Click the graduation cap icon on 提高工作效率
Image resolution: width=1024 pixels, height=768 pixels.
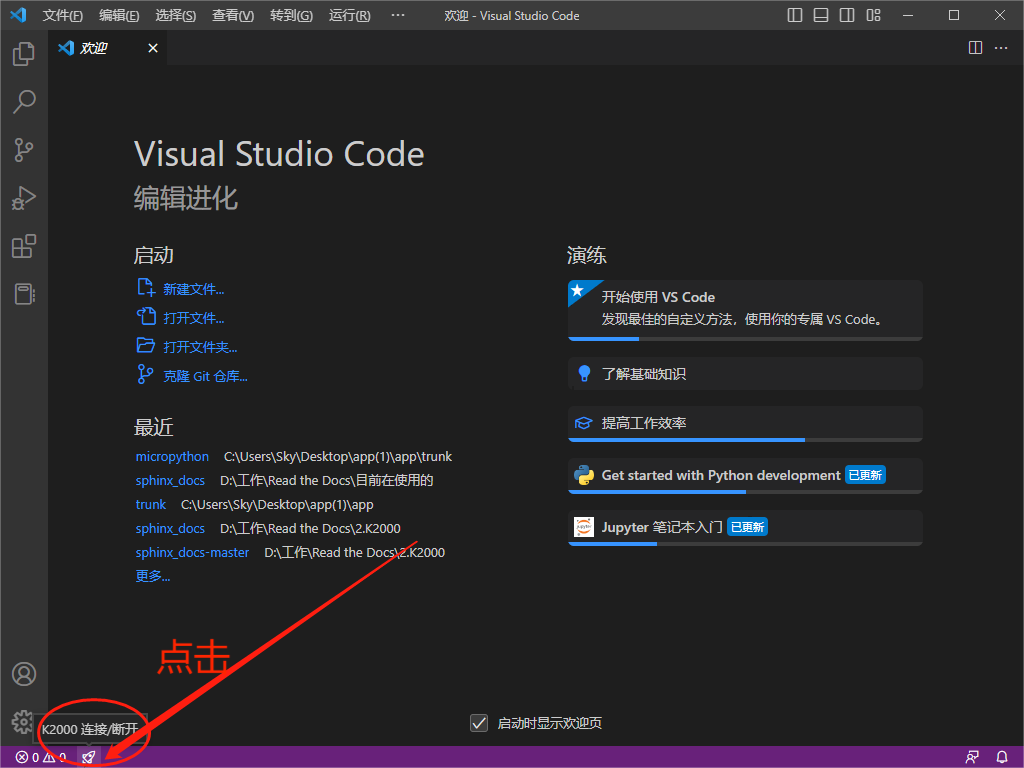583,423
